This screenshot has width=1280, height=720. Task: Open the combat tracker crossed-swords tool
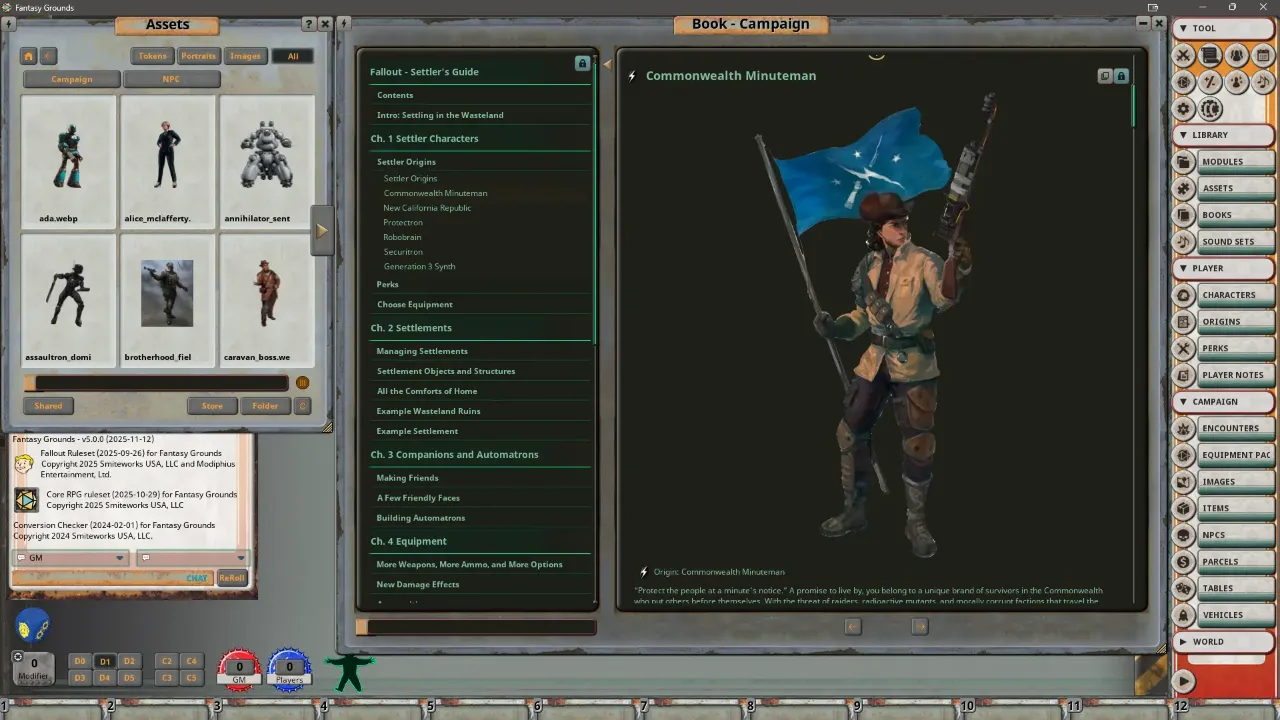coord(1184,56)
